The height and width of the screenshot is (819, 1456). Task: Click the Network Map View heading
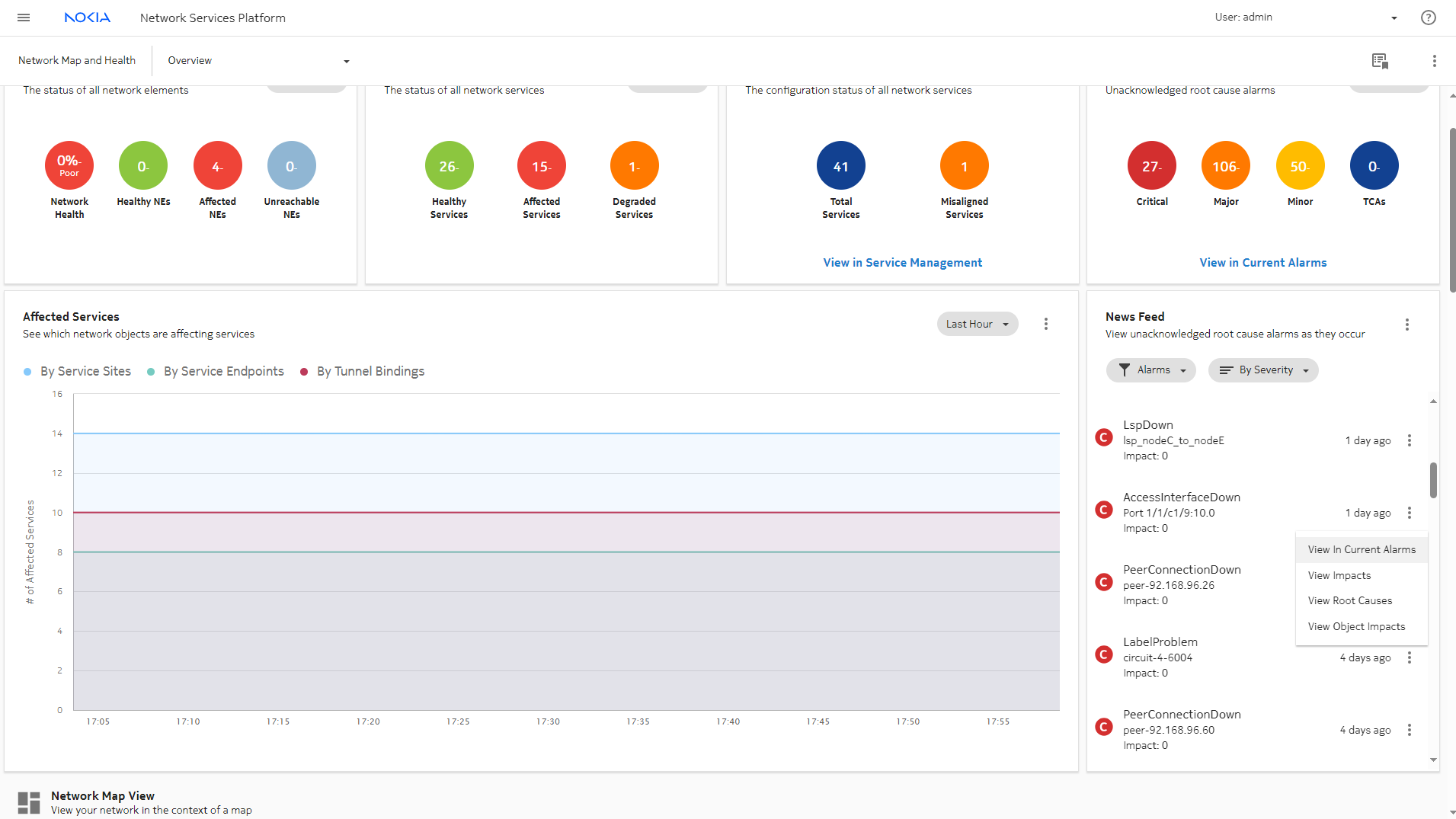click(103, 795)
